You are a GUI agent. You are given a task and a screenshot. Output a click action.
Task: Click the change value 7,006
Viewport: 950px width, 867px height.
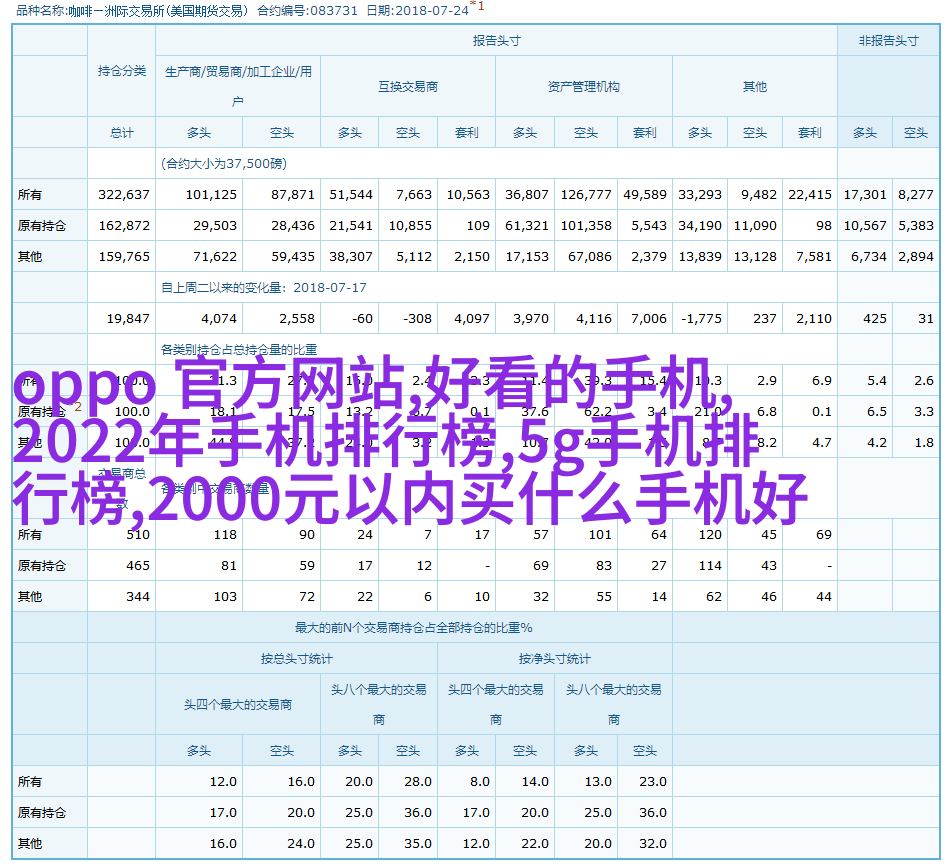tap(649, 318)
